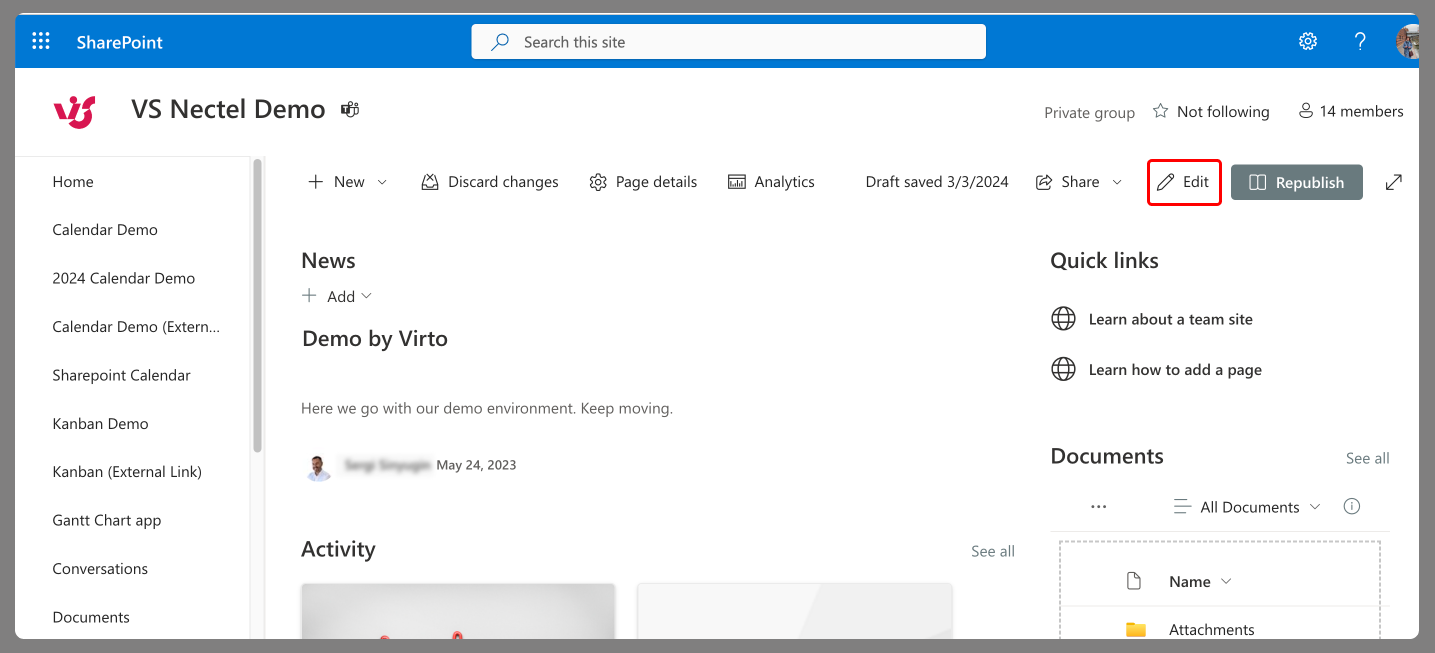Open Calendar Demo navigation link
This screenshot has height=653, width=1435.
(105, 230)
